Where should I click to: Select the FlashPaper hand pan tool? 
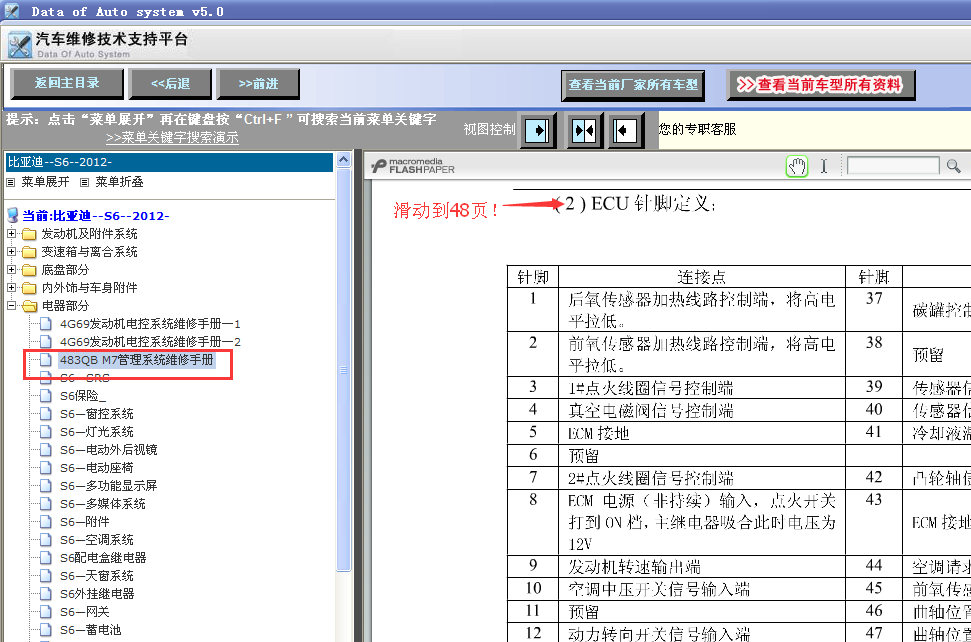797,166
